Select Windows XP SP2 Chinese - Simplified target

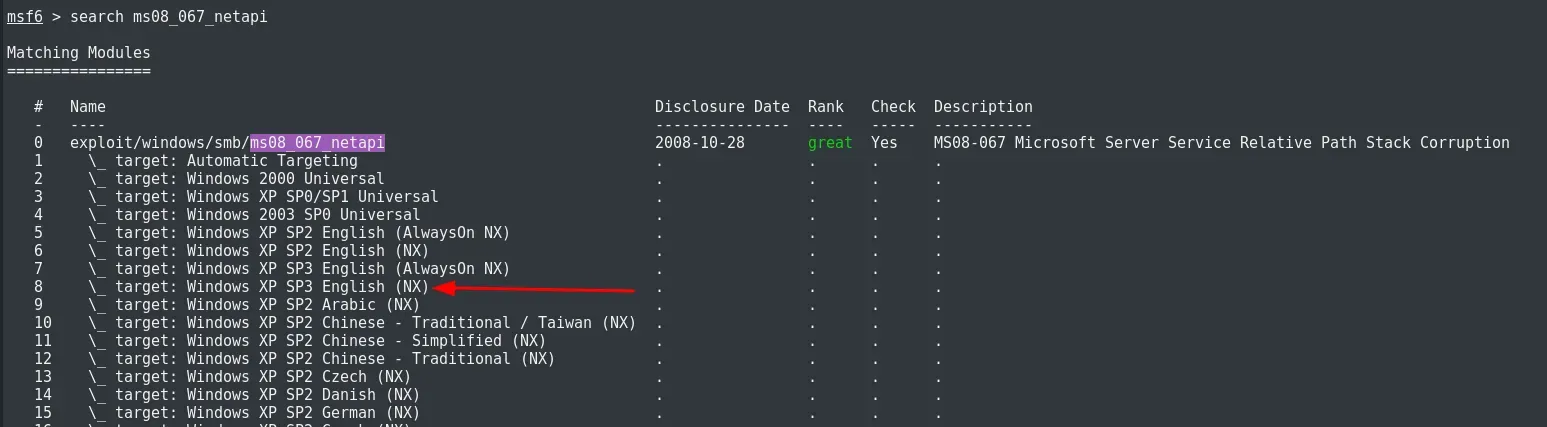tap(317, 341)
